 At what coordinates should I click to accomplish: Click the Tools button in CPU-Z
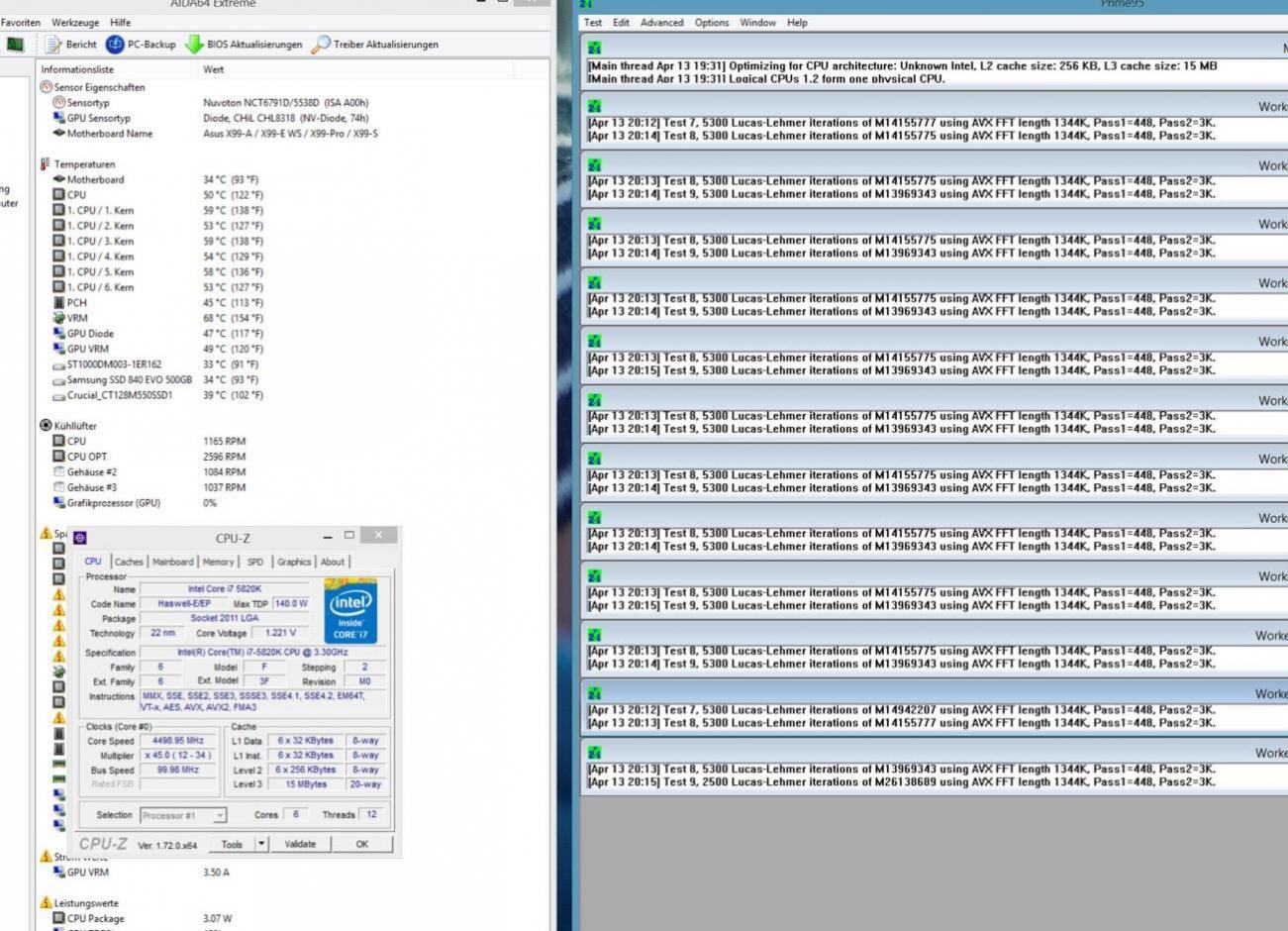point(232,844)
